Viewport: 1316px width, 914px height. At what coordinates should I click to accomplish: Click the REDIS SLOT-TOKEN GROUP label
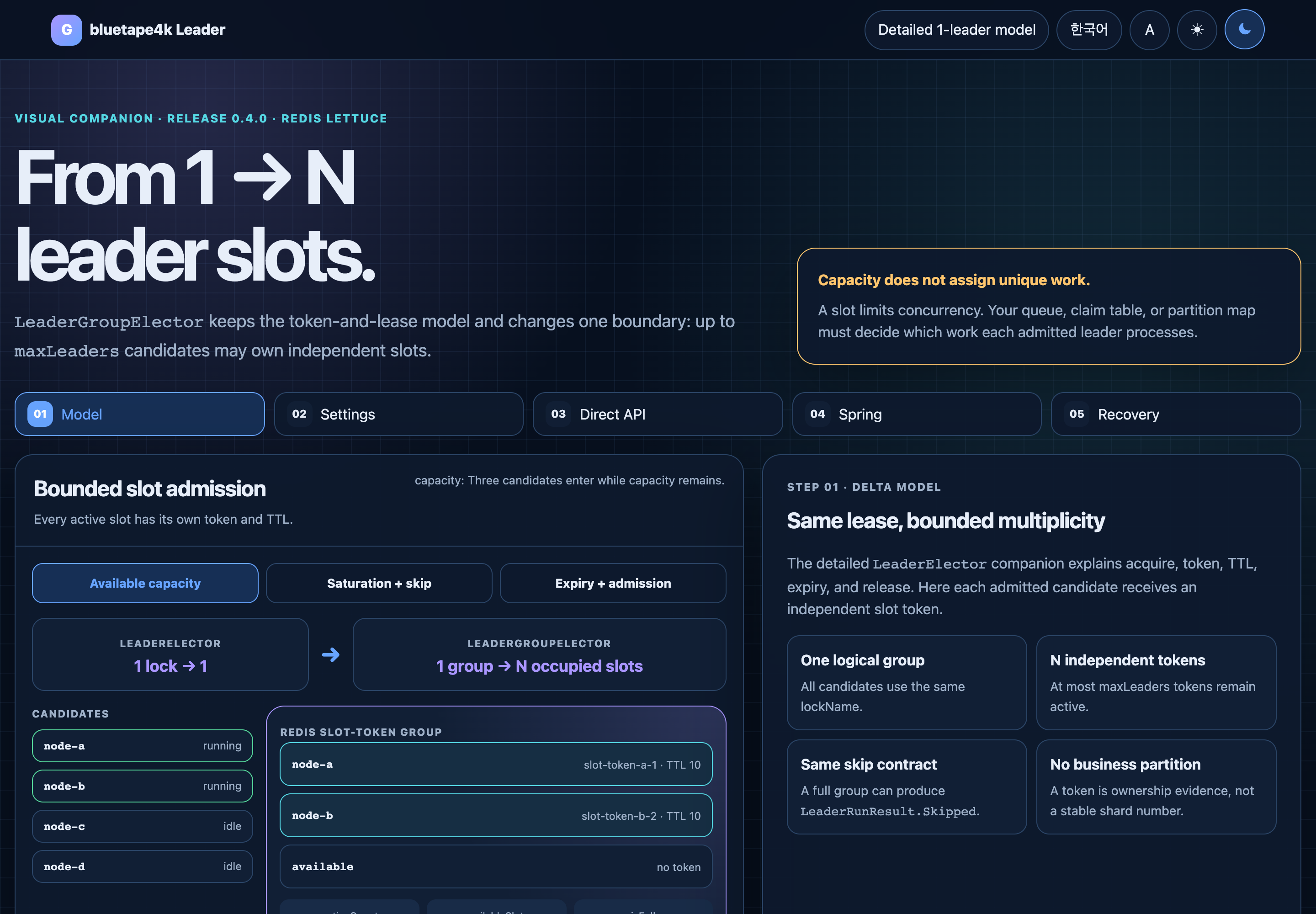361,732
